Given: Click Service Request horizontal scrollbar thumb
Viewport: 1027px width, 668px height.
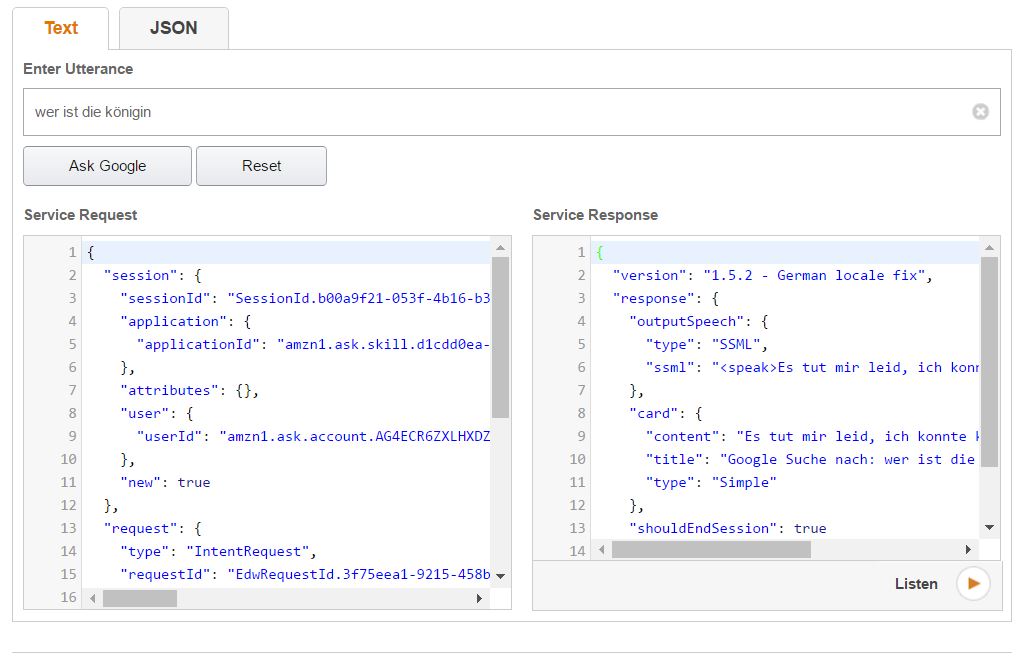Looking at the screenshot, I should coord(139,598).
